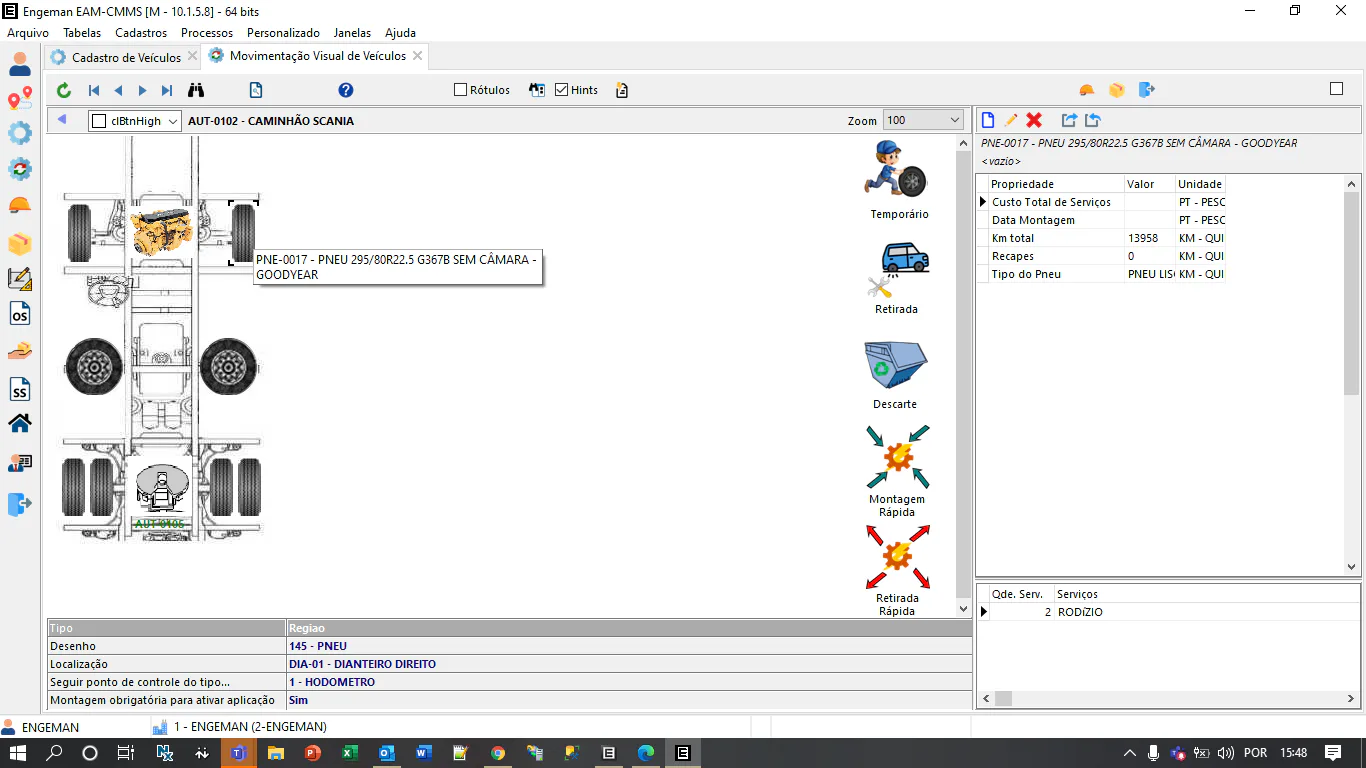
Task: Enable the Rótulos checkbox
Action: [461, 90]
